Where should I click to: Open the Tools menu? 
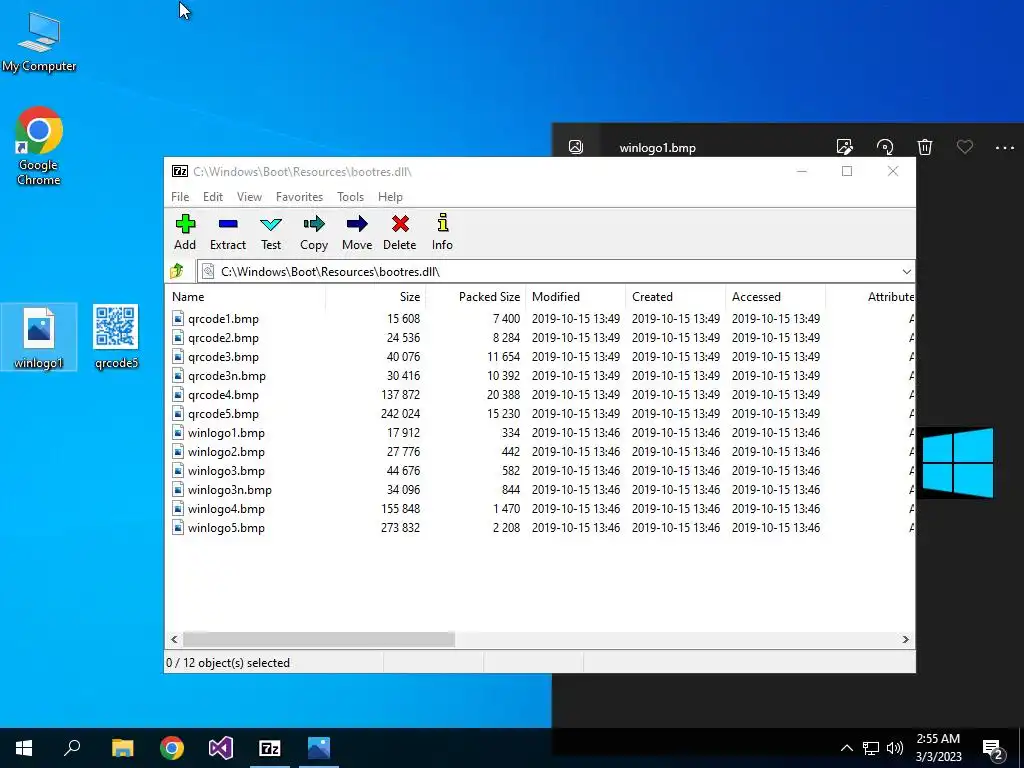(x=350, y=197)
